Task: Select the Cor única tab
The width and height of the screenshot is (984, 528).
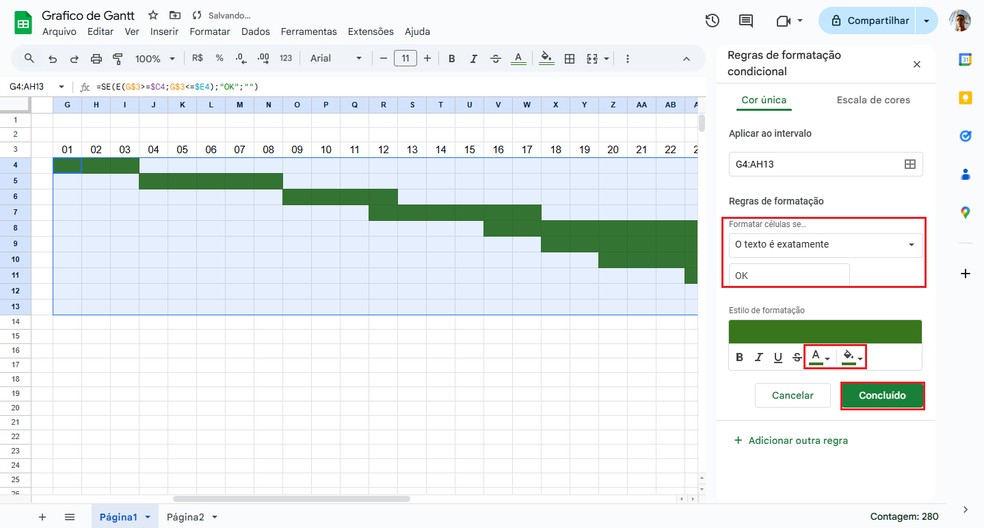Action: click(x=764, y=100)
